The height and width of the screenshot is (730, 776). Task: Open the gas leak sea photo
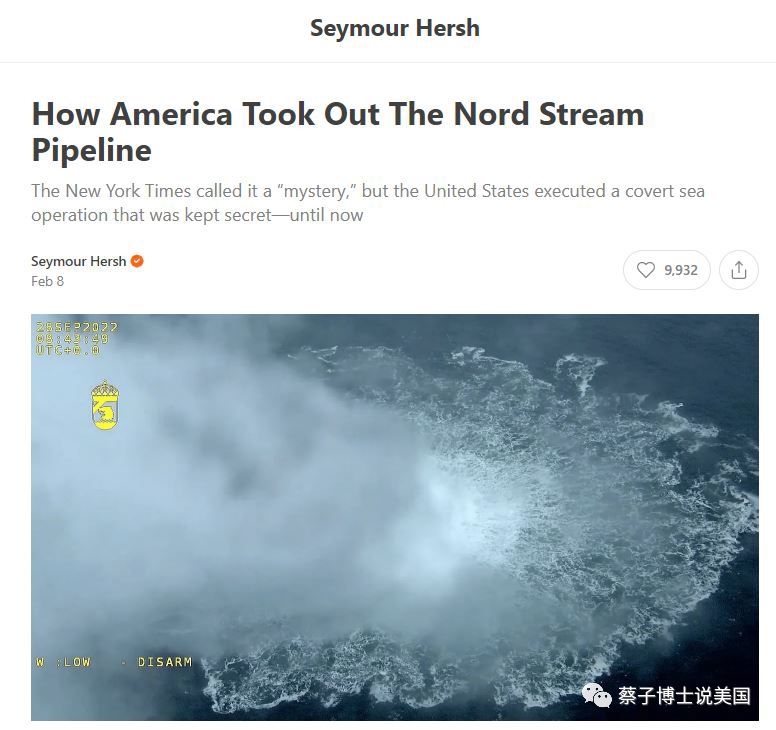(x=394, y=517)
